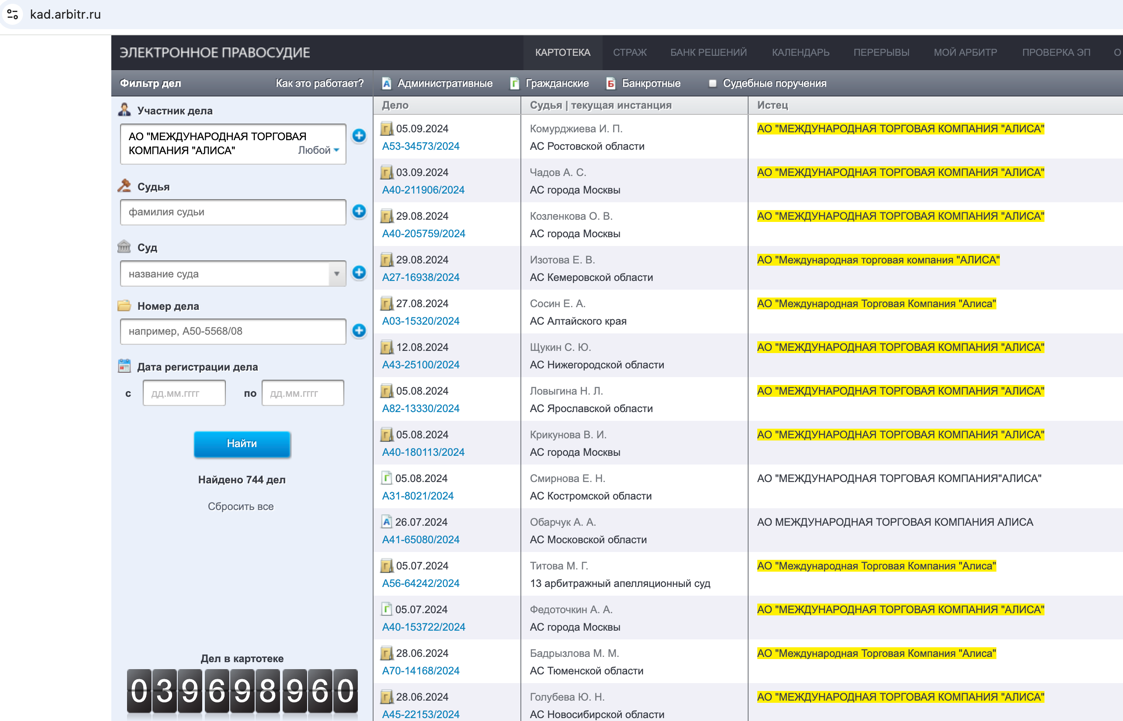This screenshot has width=1123, height=721.
Task: Open case А40-180113/2024
Action: (x=423, y=452)
